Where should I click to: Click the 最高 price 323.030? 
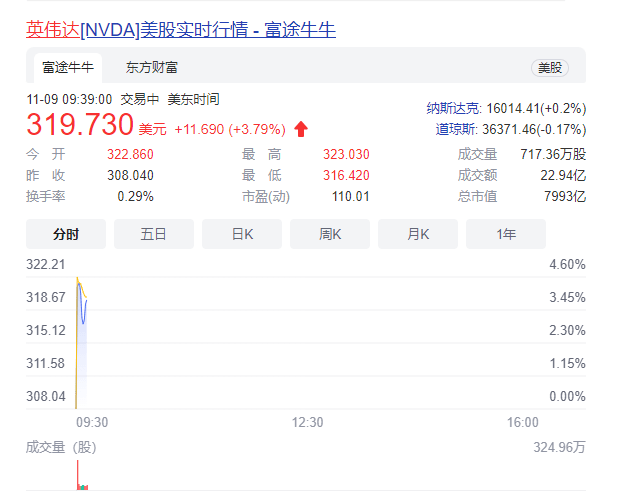pyautogui.click(x=346, y=154)
